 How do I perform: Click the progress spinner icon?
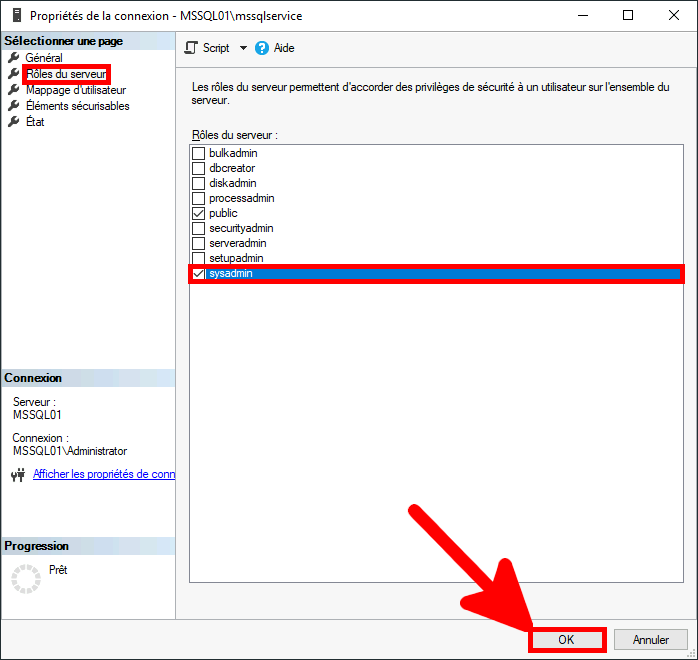coord(26,579)
